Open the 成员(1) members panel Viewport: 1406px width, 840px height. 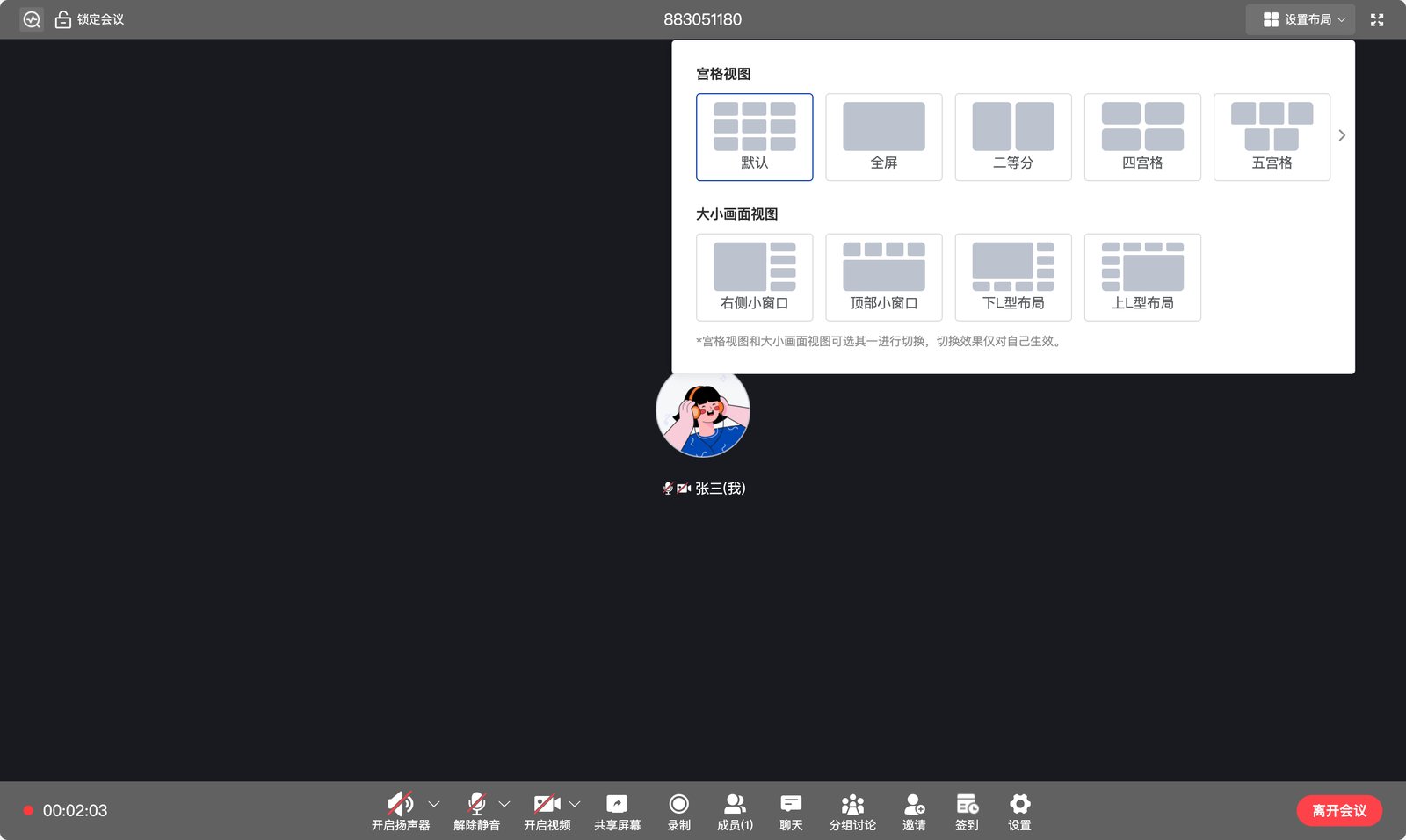pyautogui.click(x=735, y=811)
